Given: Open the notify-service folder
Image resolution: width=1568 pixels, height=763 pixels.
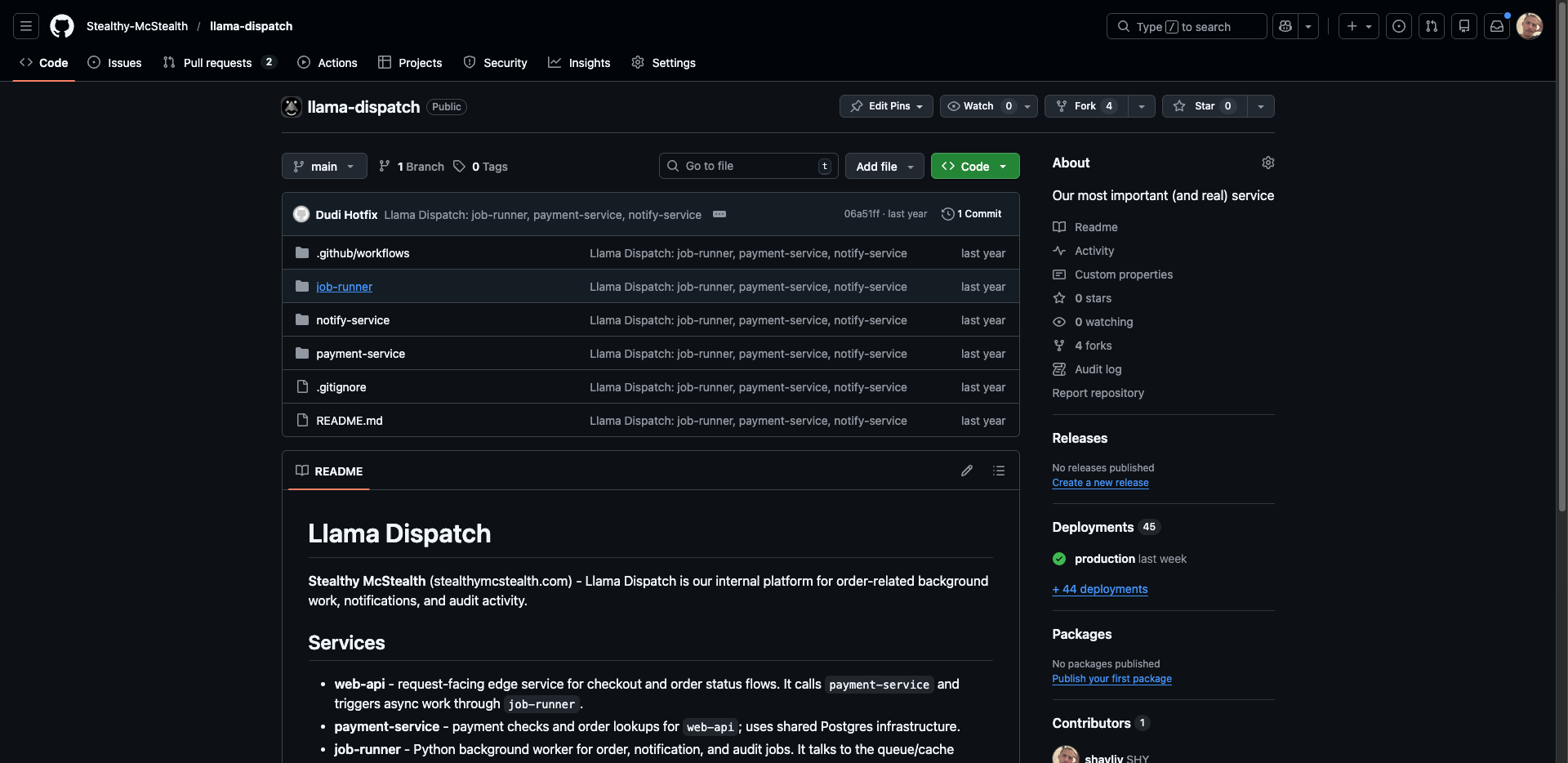Looking at the screenshot, I should [x=353, y=320].
